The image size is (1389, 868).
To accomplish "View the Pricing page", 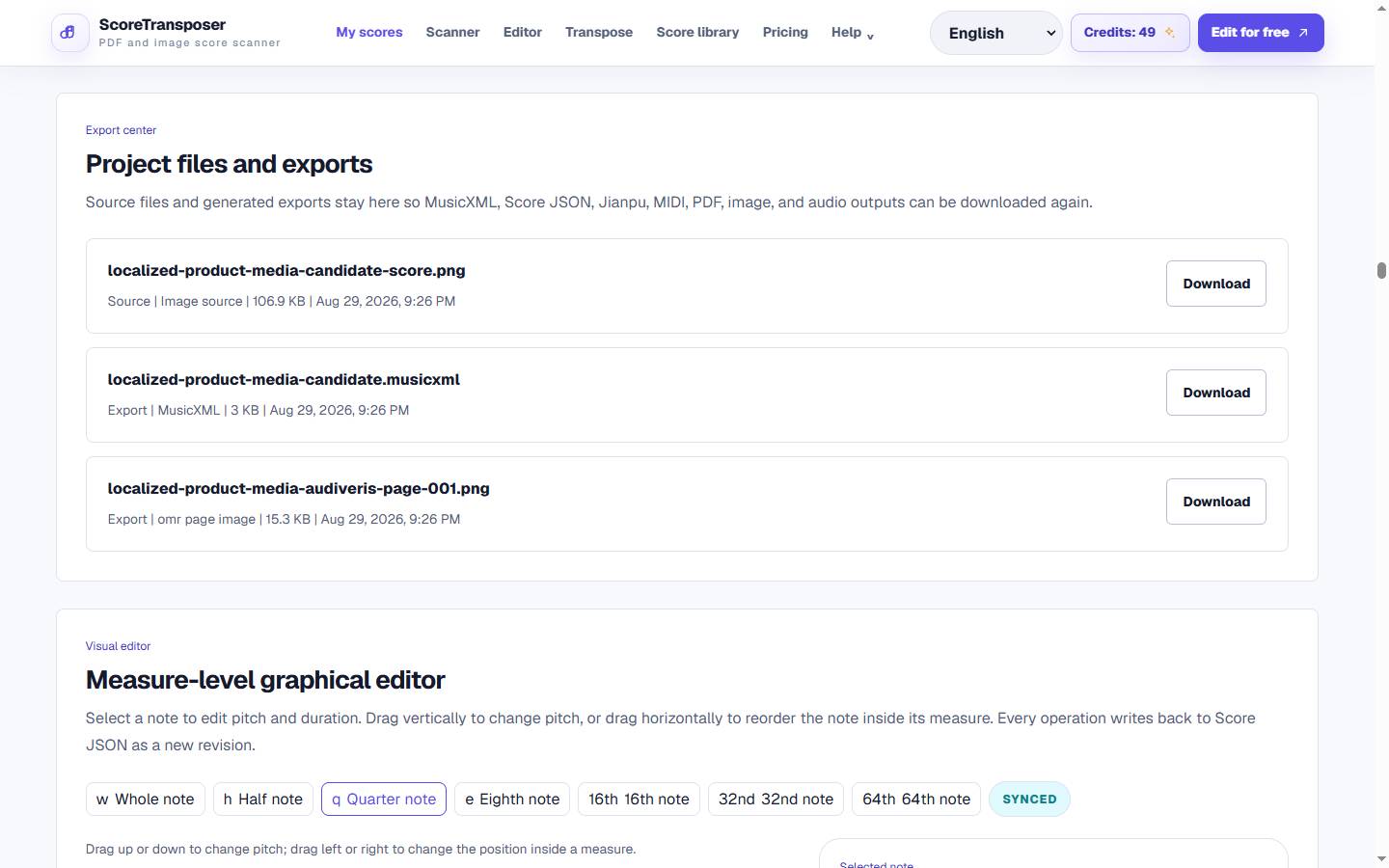I will click(x=785, y=32).
